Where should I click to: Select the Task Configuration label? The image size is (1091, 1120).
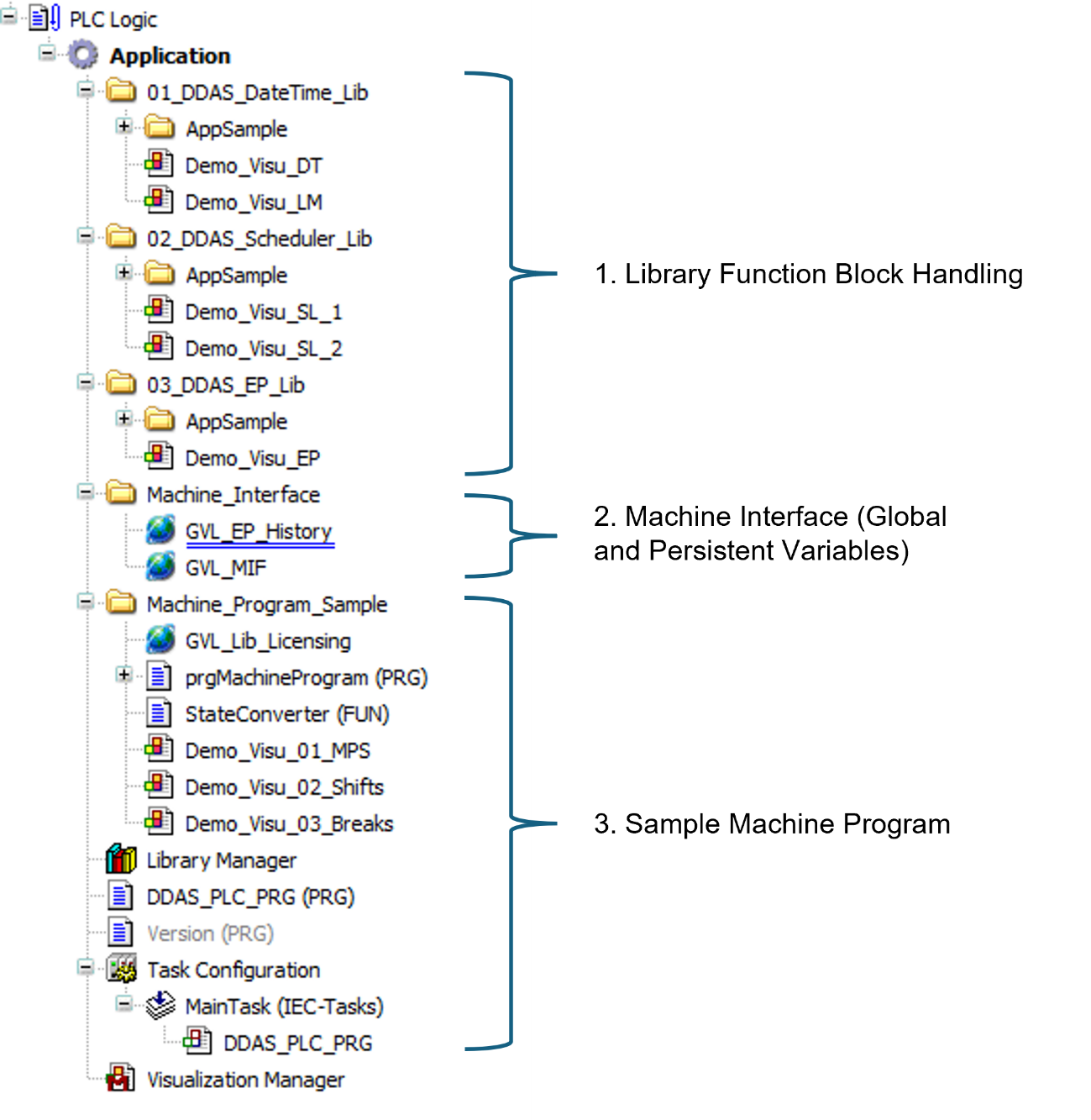point(233,970)
